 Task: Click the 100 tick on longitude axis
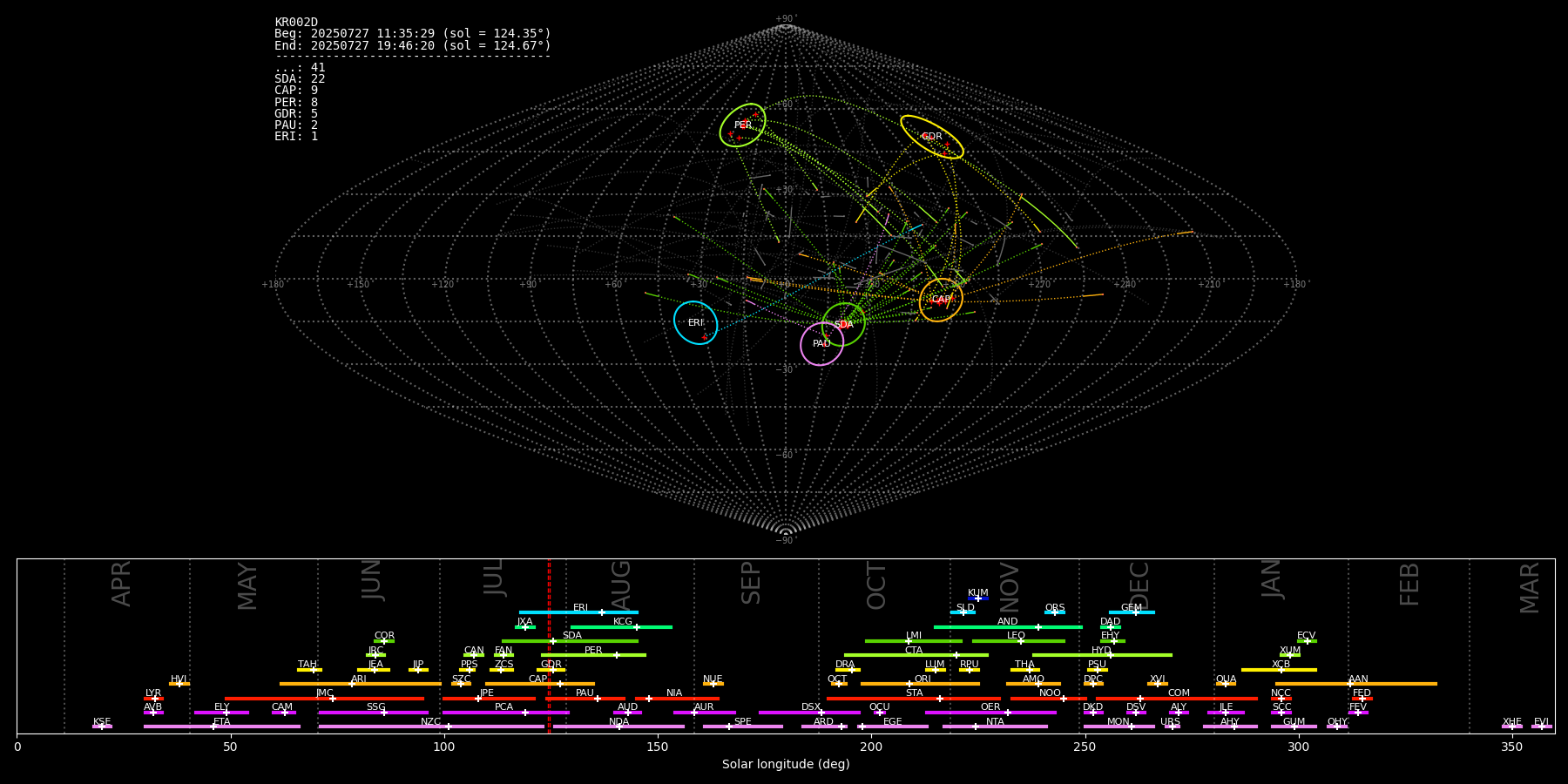(x=444, y=747)
